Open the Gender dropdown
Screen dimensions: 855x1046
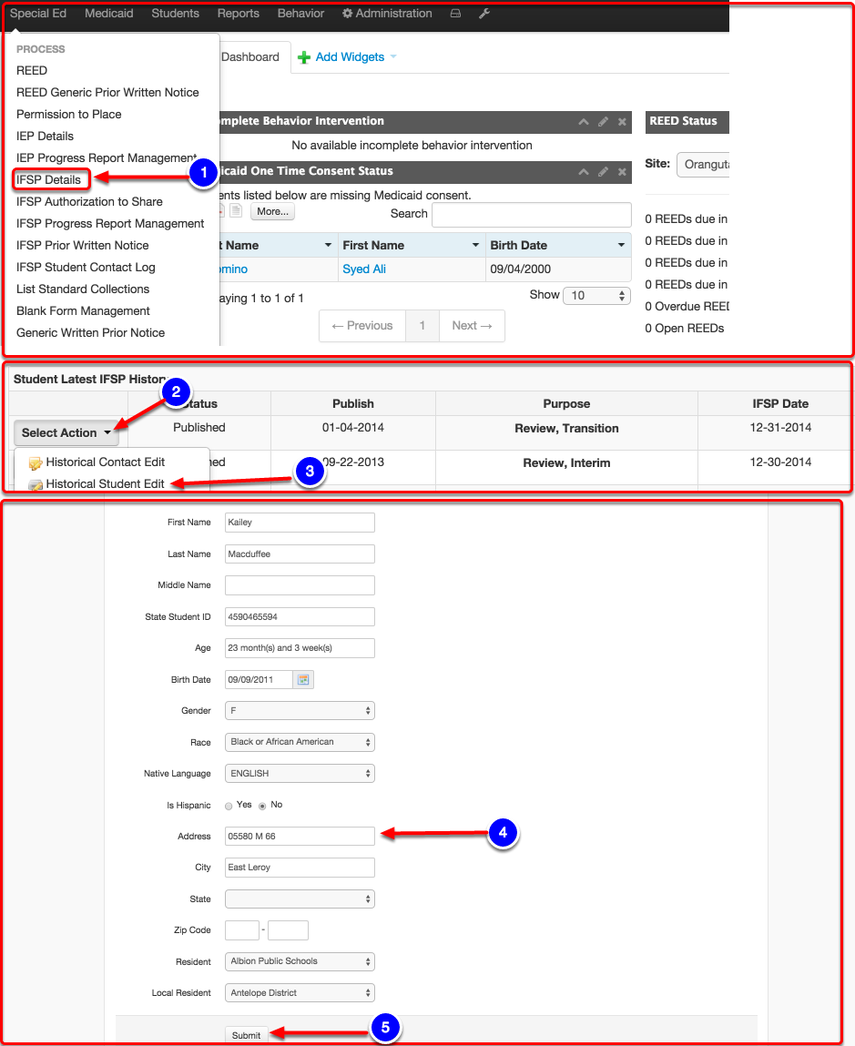pyautogui.click(x=299, y=710)
